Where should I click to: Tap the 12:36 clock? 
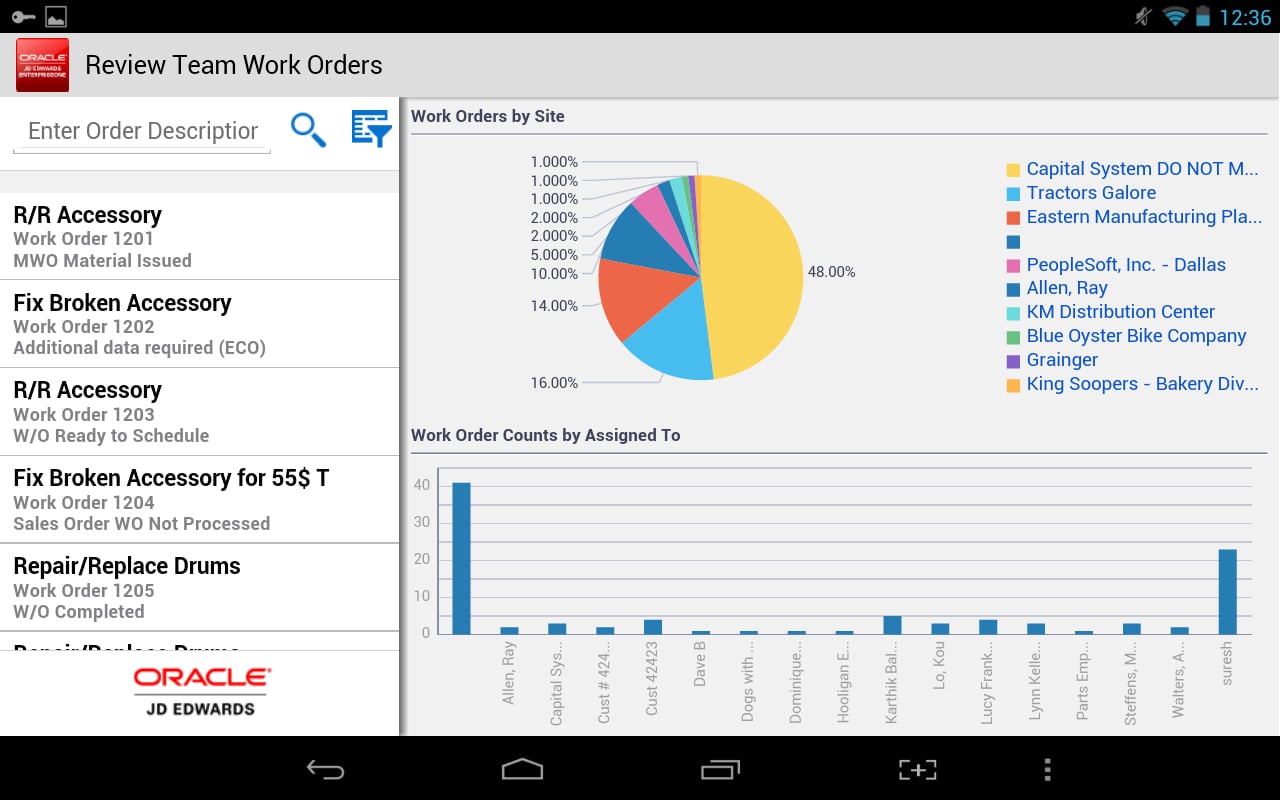[x=1245, y=17]
